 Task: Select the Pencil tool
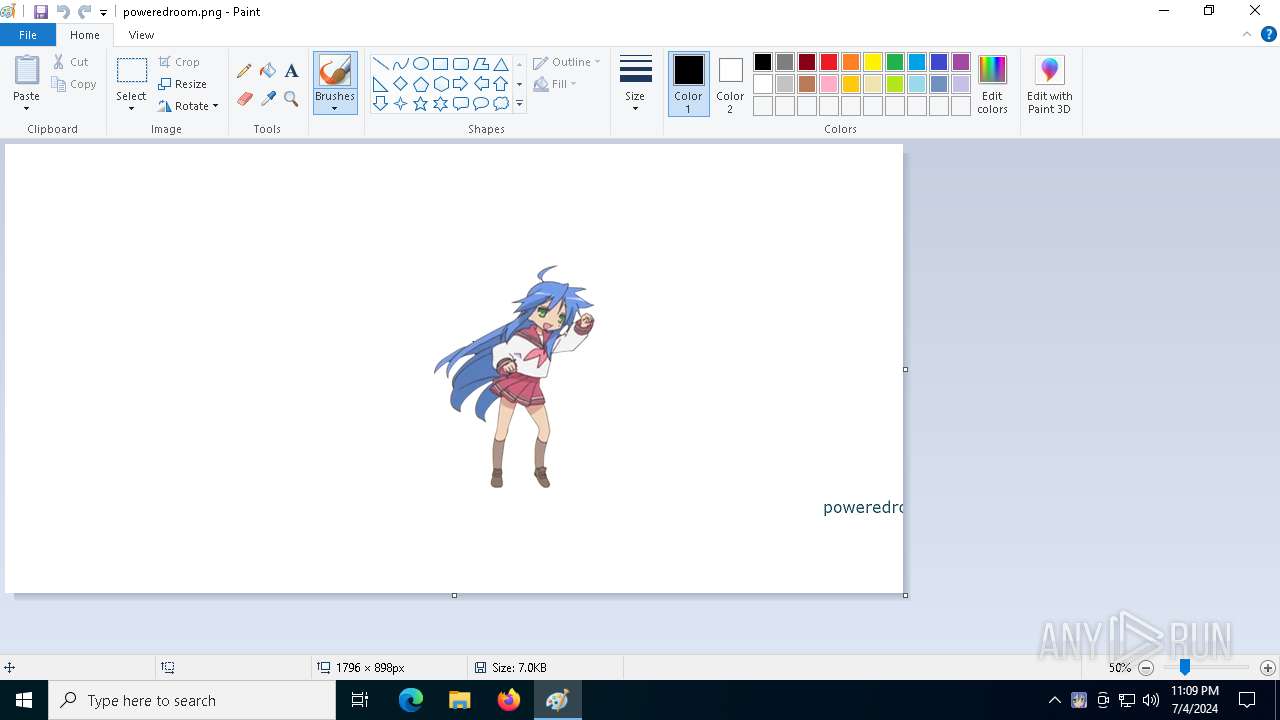(244, 71)
